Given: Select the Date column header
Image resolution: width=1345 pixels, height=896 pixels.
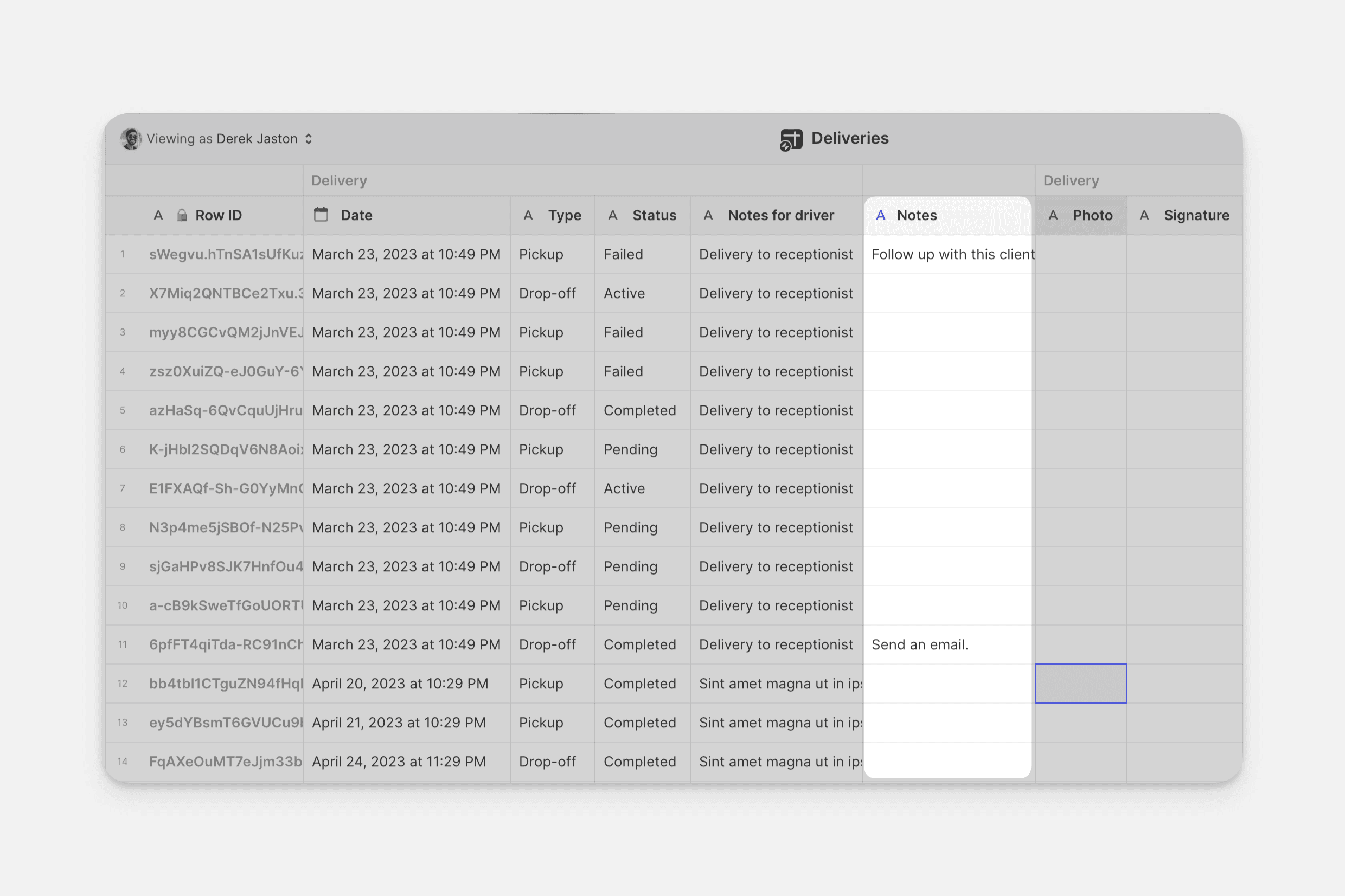Looking at the screenshot, I should pos(356,215).
